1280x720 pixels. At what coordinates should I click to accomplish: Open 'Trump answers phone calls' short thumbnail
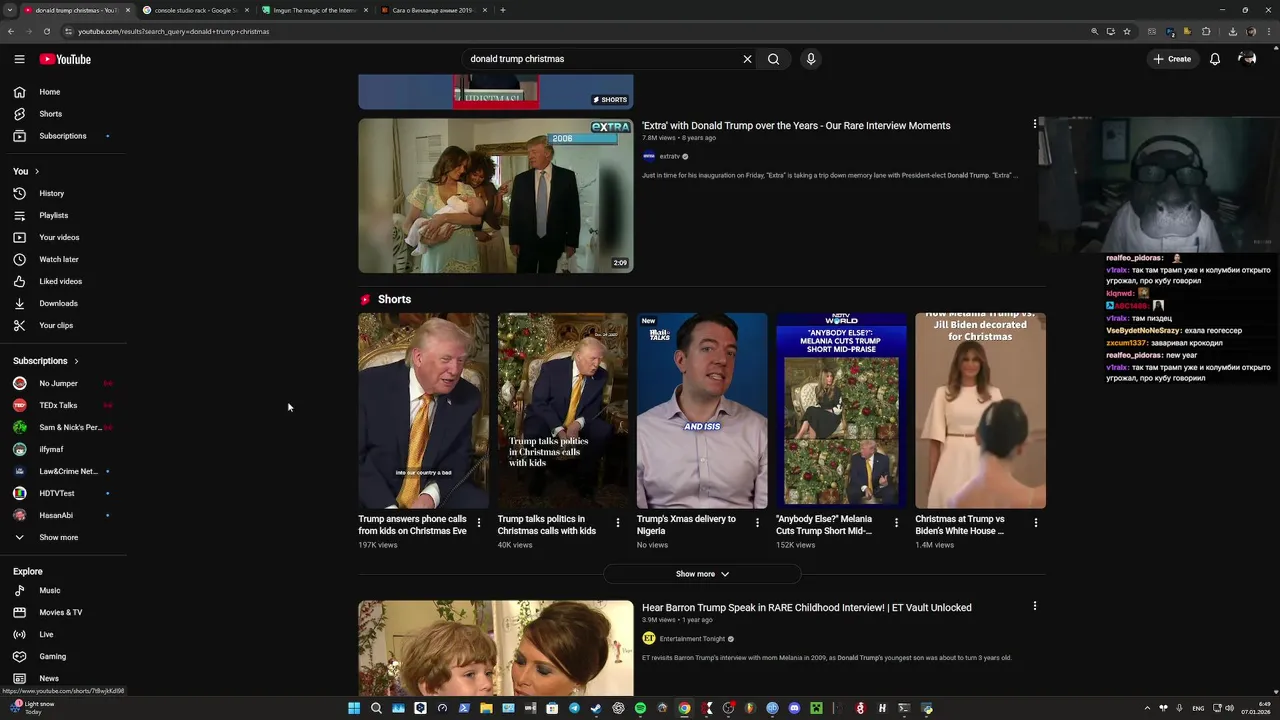[424, 411]
